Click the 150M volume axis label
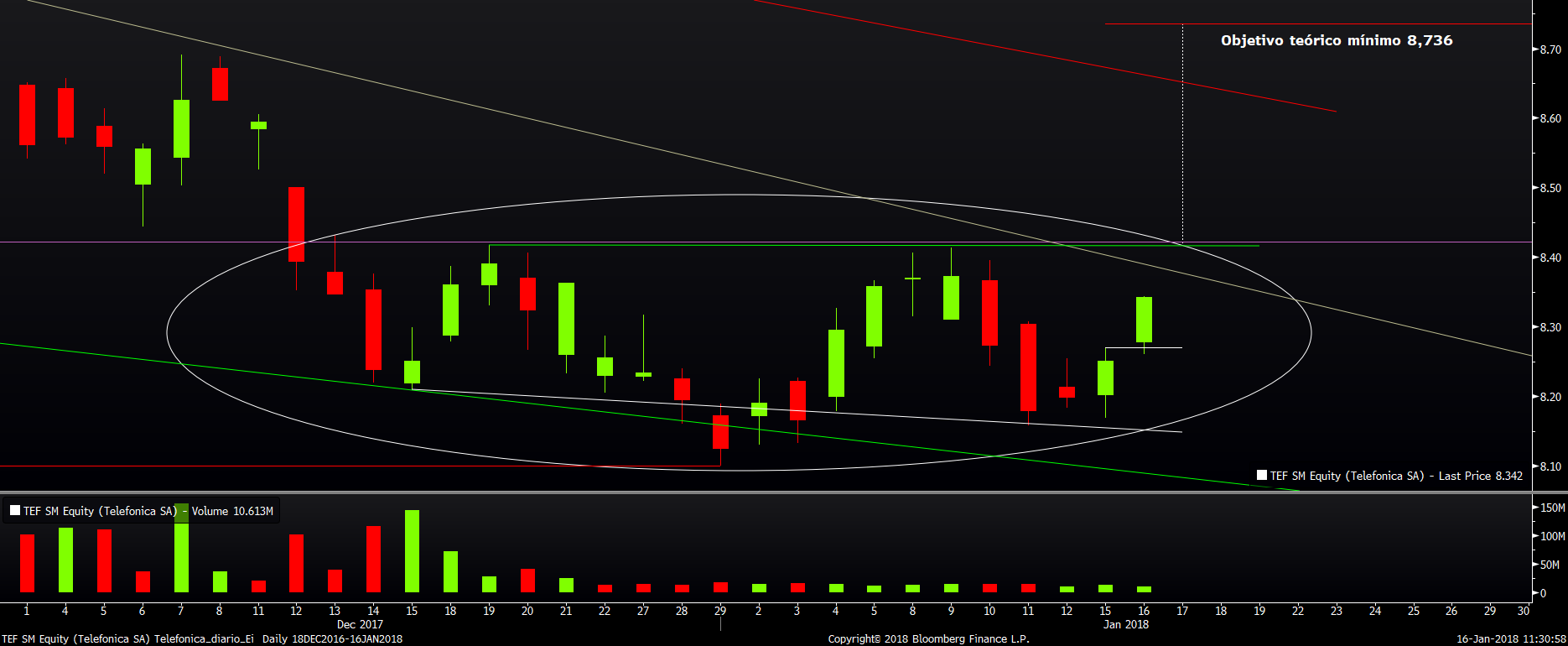The image size is (1568, 646). pos(1553,508)
